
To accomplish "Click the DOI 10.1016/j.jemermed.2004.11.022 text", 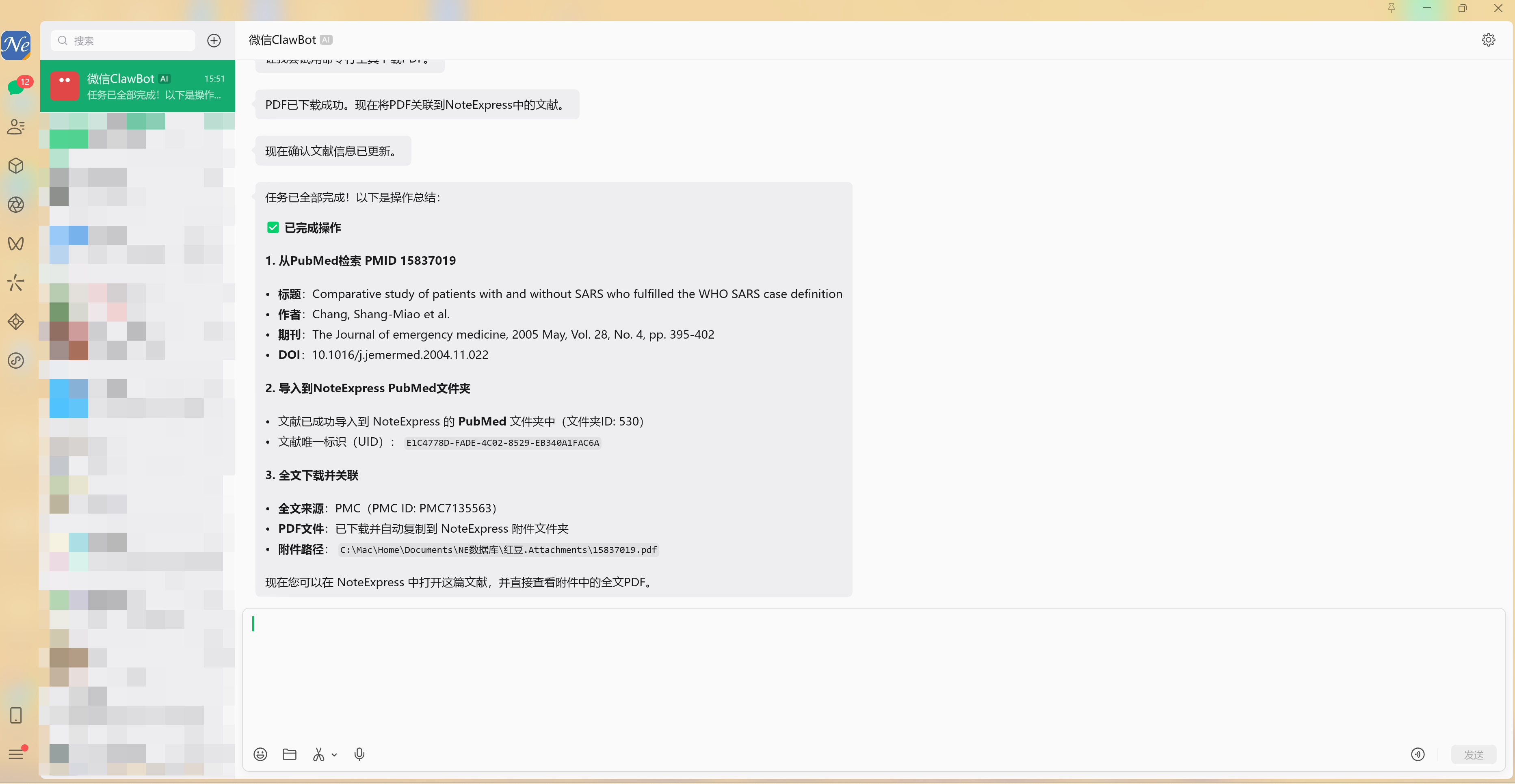I will point(400,354).
